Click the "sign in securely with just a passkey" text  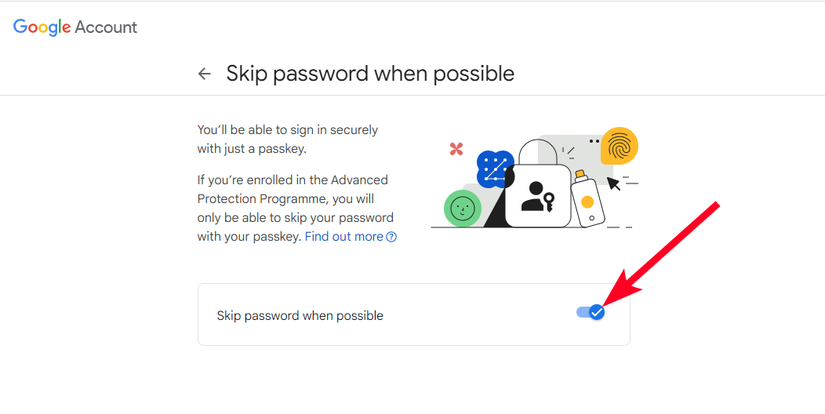pyautogui.click(x=287, y=139)
